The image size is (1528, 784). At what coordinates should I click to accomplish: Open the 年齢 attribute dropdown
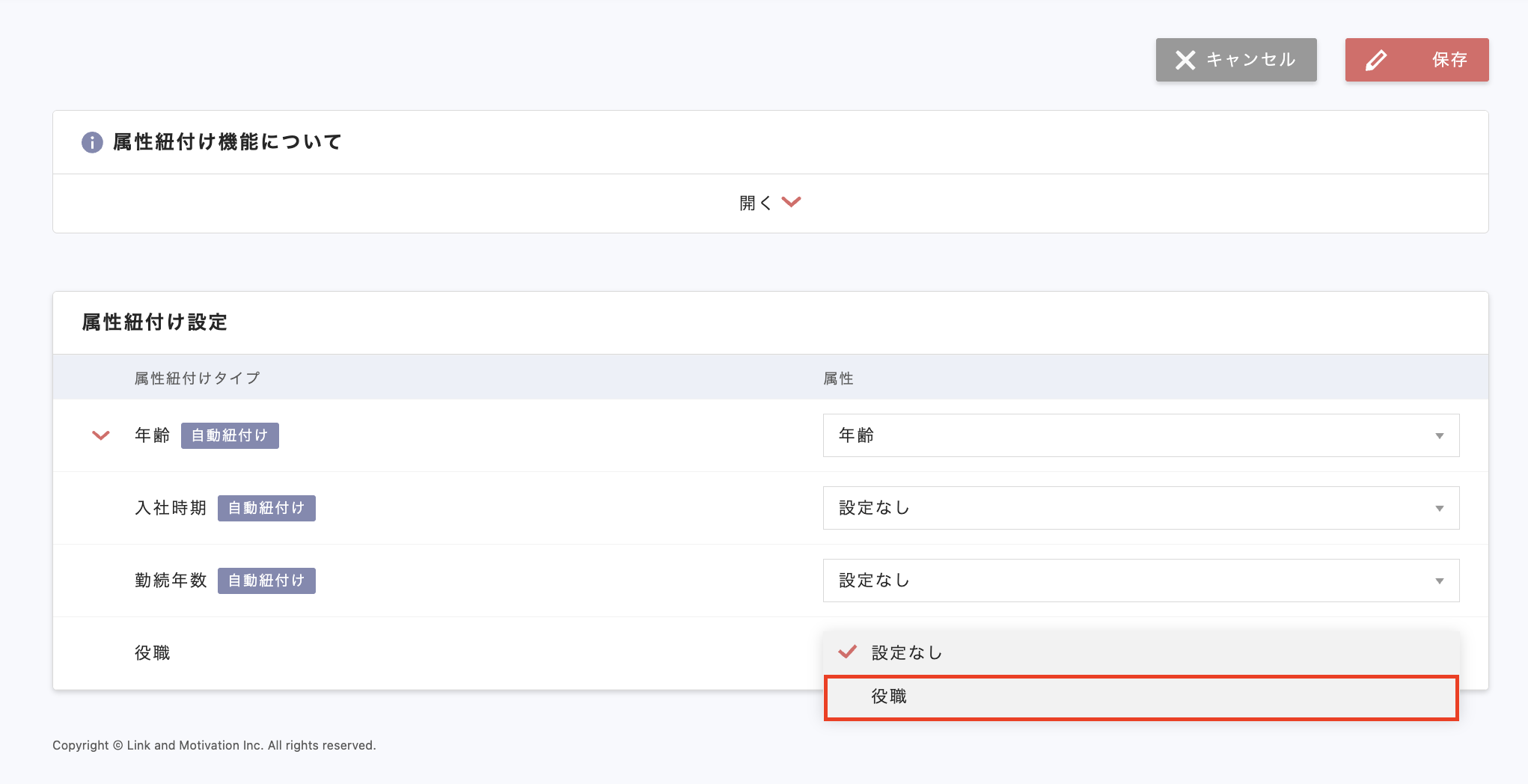(x=1140, y=435)
